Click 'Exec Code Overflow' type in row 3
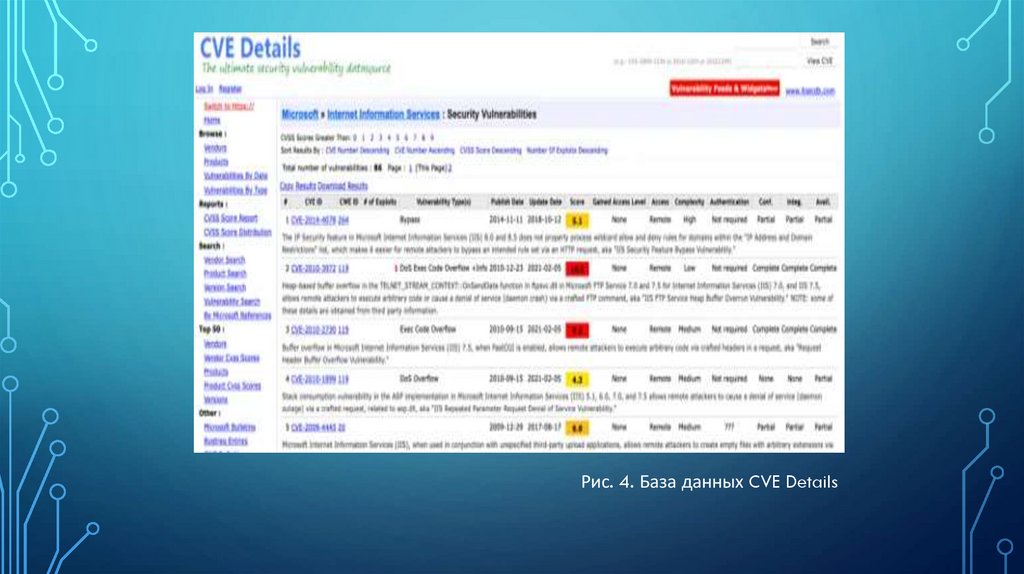This screenshot has width=1024, height=574. pos(428,330)
